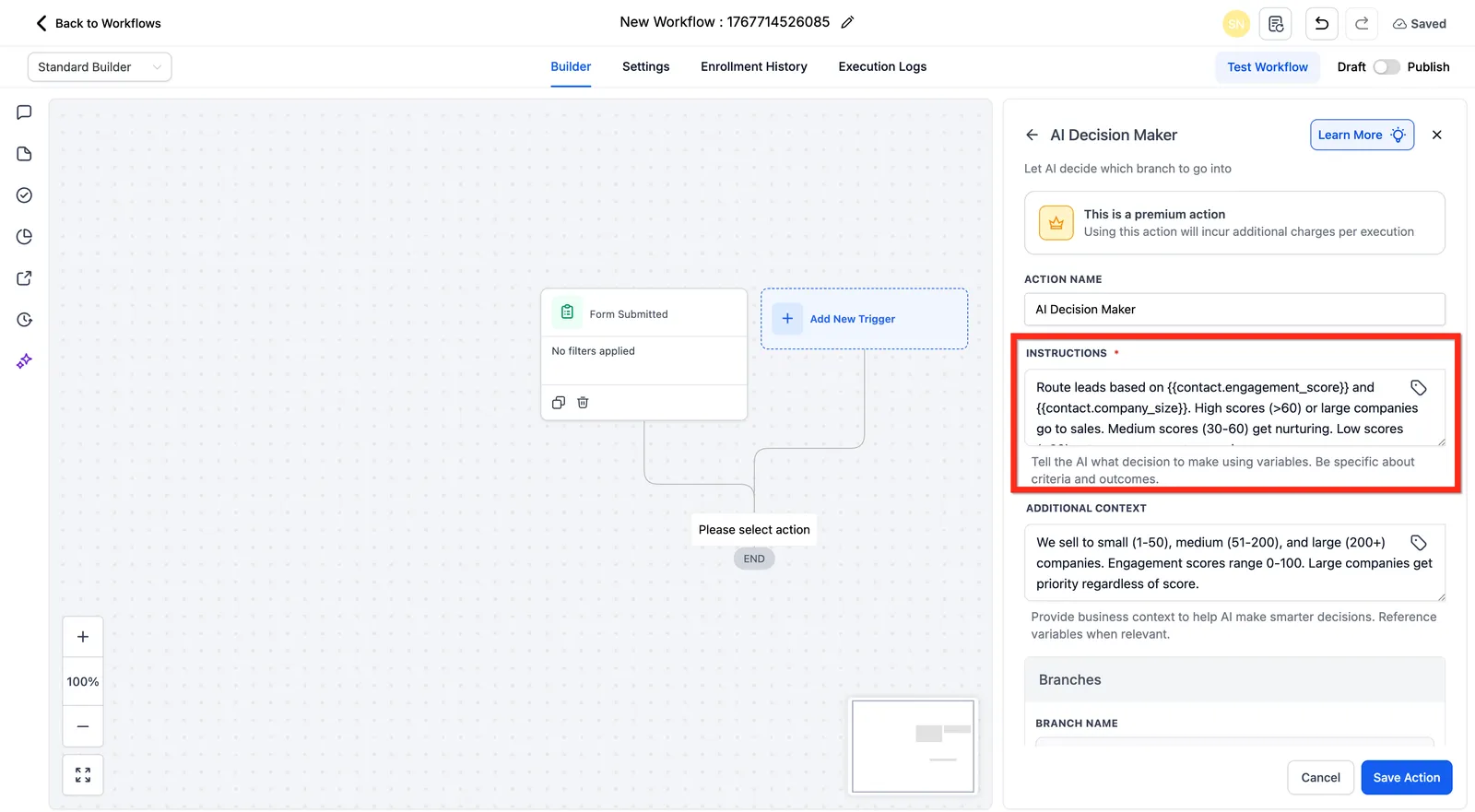Viewport: 1475px width, 812px height.
Task: Duplicate the Form Submitted trigger
Action: 558,403
